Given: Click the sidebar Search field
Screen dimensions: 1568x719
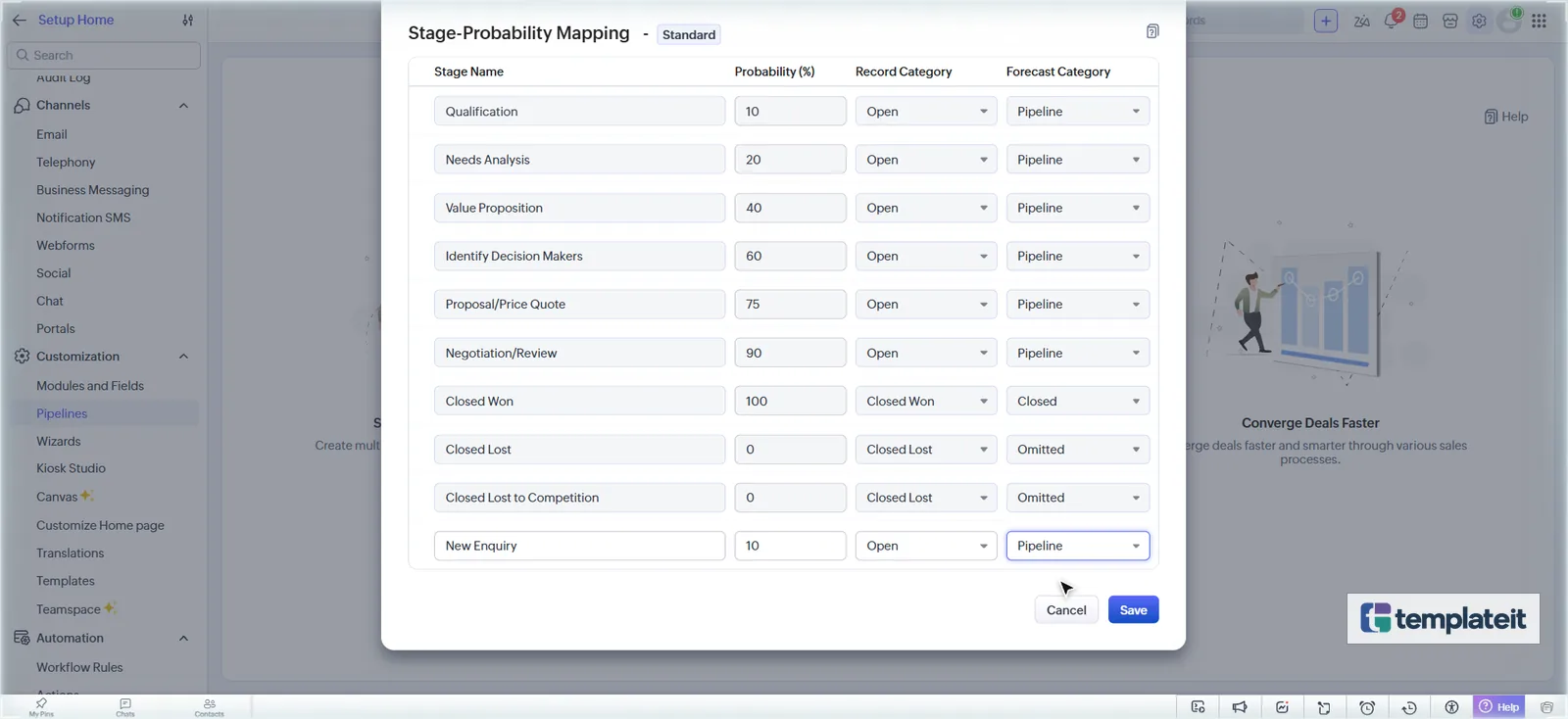Looking at the screenshot, I should coord(104,55).
